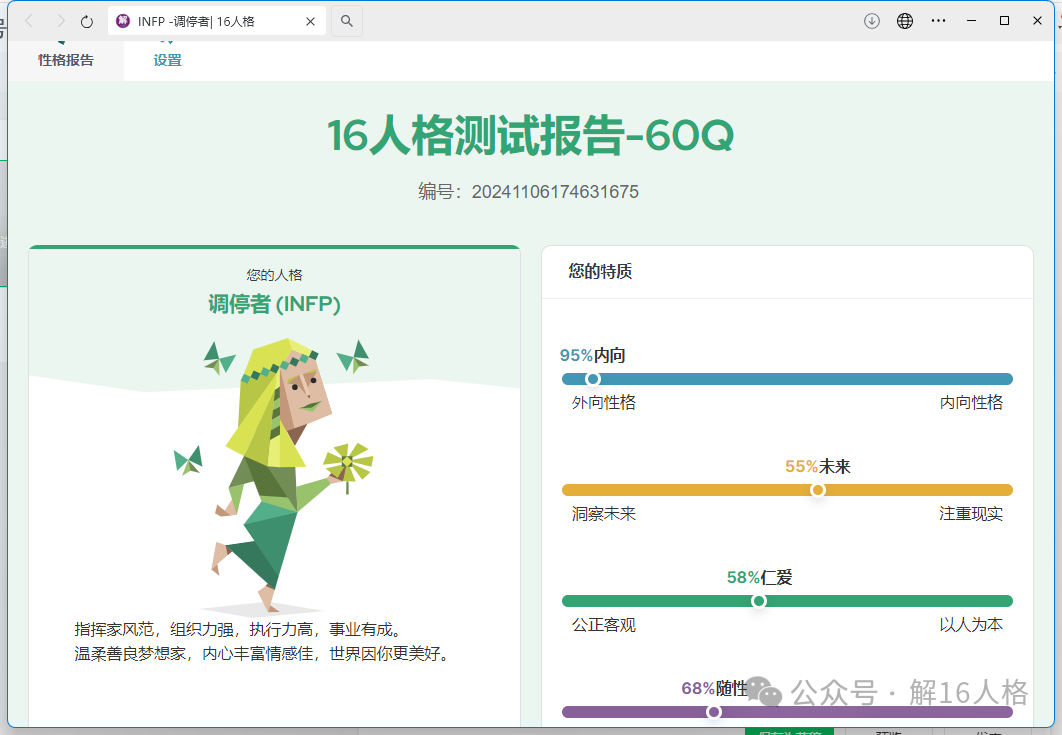Open the 设置 tab
This screenshot has width=1062, height=735.
(167, 60)
